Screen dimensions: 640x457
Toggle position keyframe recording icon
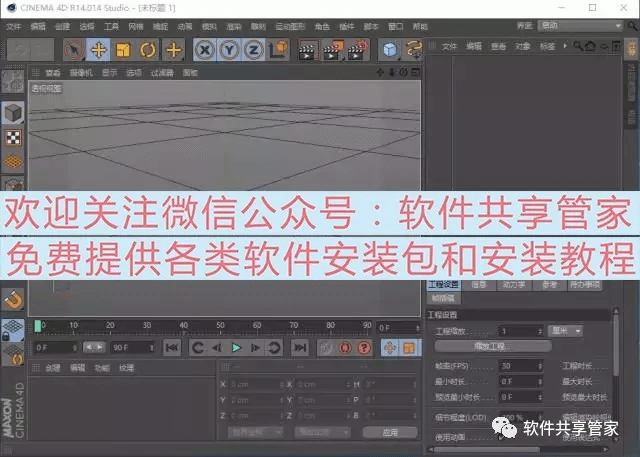pos(390,348)
